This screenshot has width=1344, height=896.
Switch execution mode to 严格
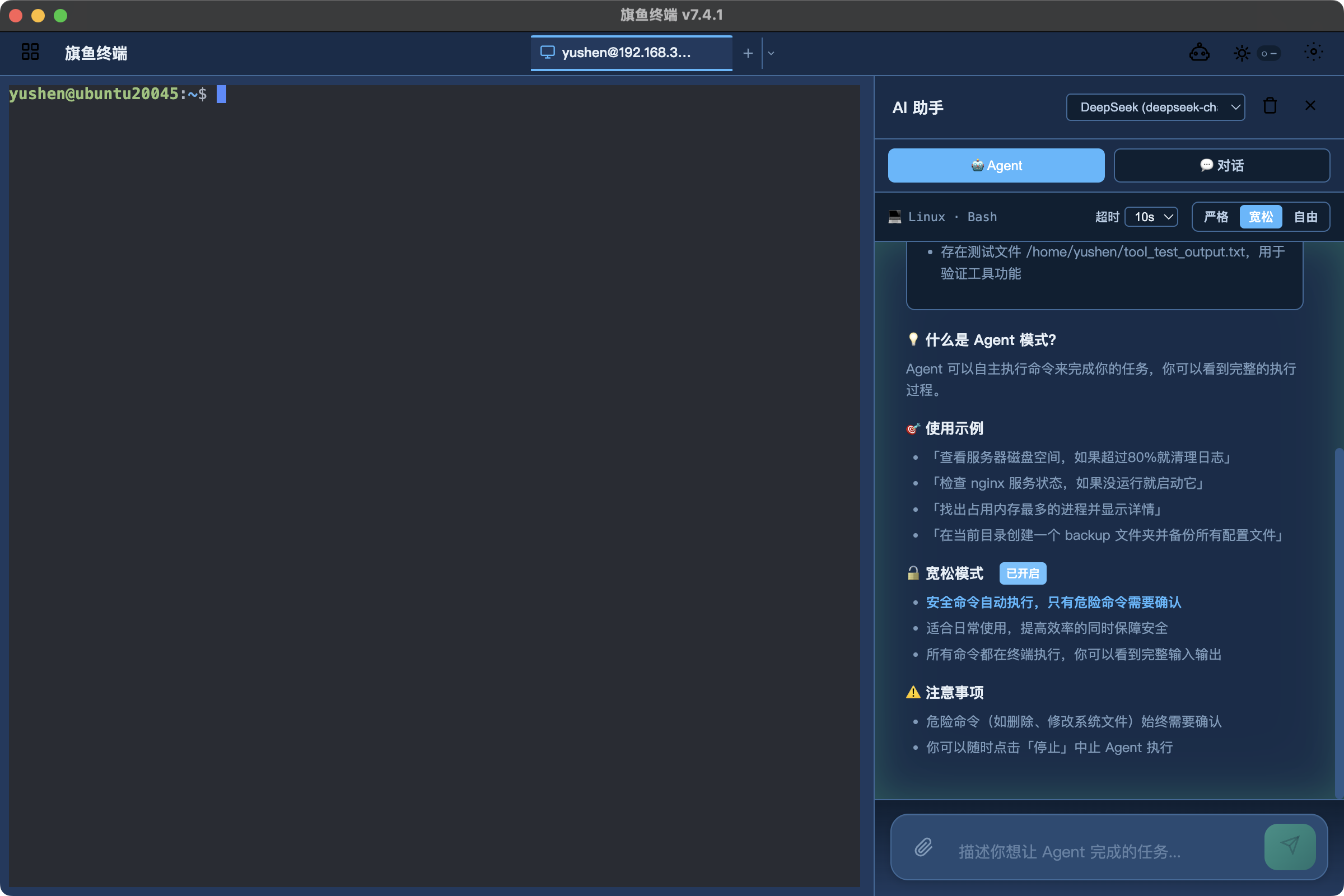click(1215, 217)
